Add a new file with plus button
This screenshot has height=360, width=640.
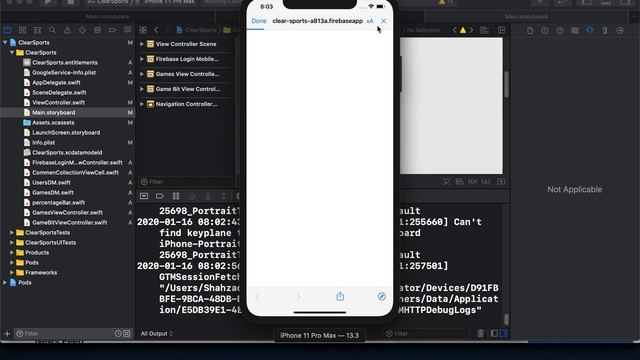point(7,333)
